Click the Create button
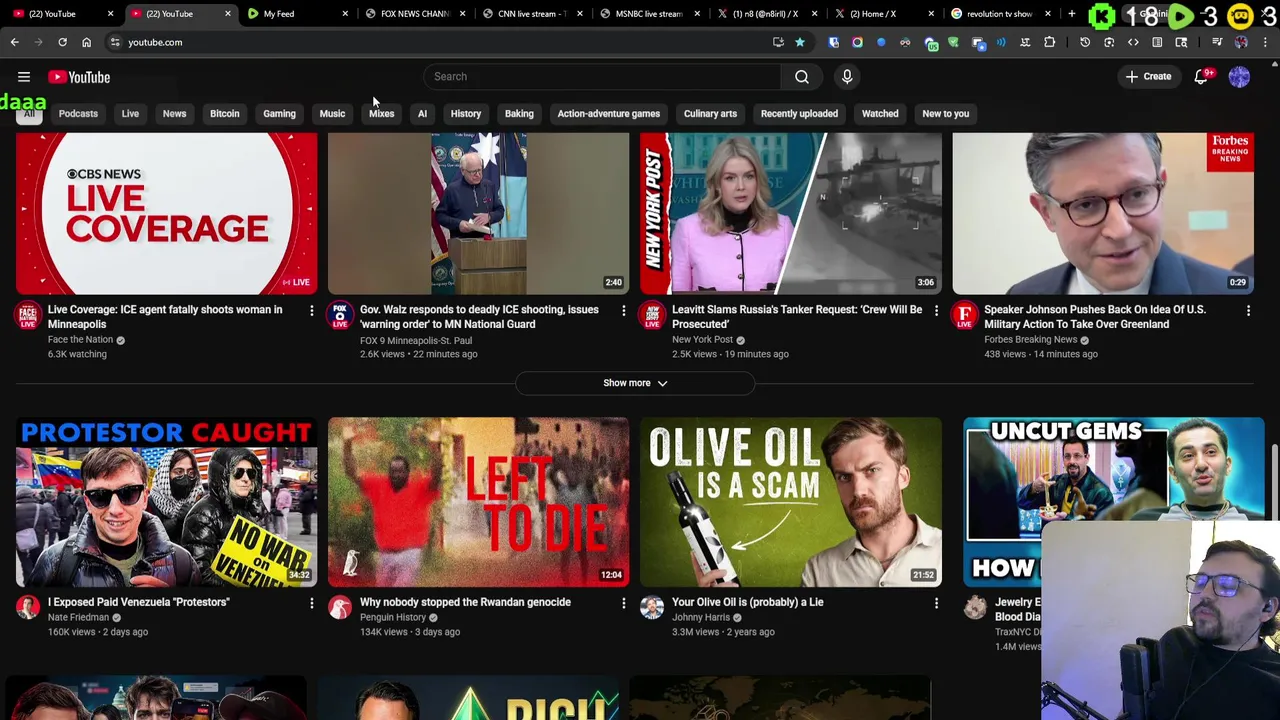This screenshot has width=1280, height=720. coord(1148,77)
